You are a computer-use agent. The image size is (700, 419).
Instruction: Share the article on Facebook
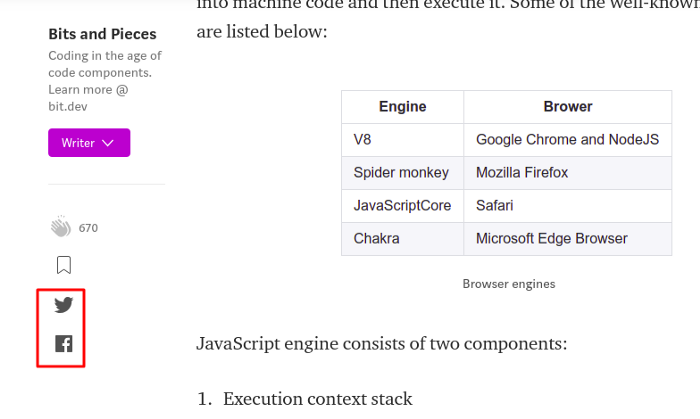tap(64, 344)
